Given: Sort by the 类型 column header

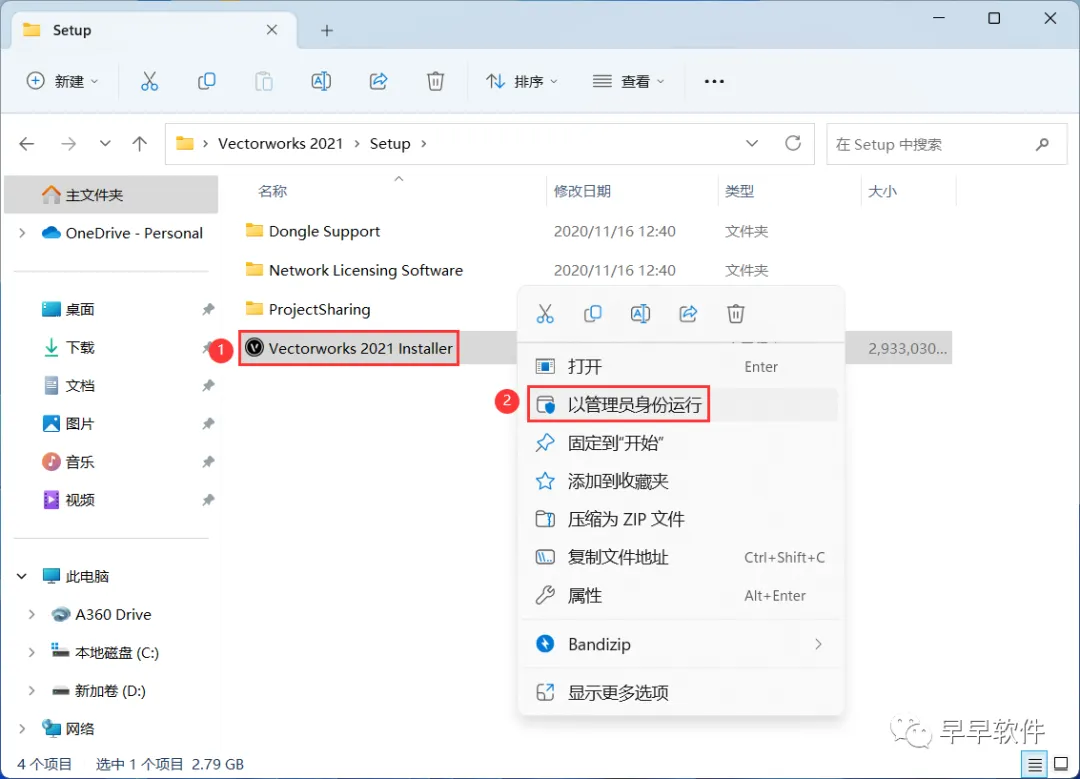Looking at the screenshot, I should [x=739, y=191].
